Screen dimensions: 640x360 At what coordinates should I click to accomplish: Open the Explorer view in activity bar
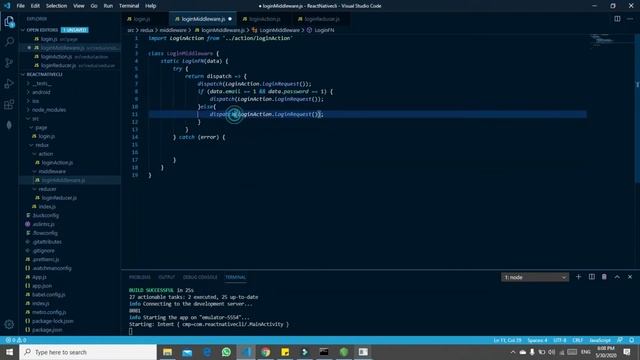pos(9,21)
